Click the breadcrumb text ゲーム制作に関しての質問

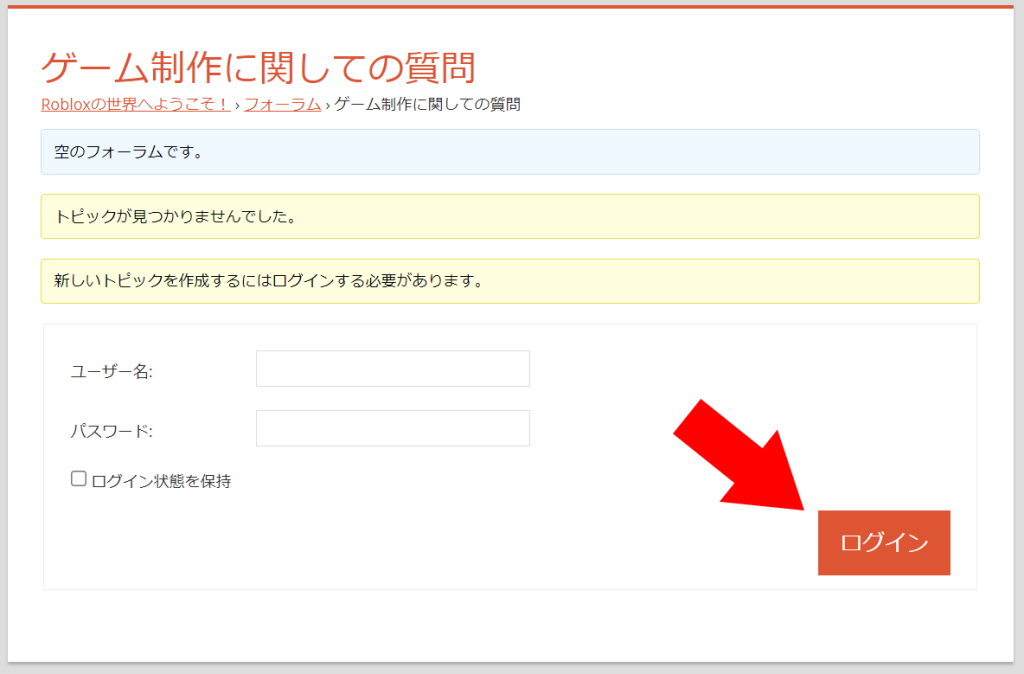click(x=427, y=104)
